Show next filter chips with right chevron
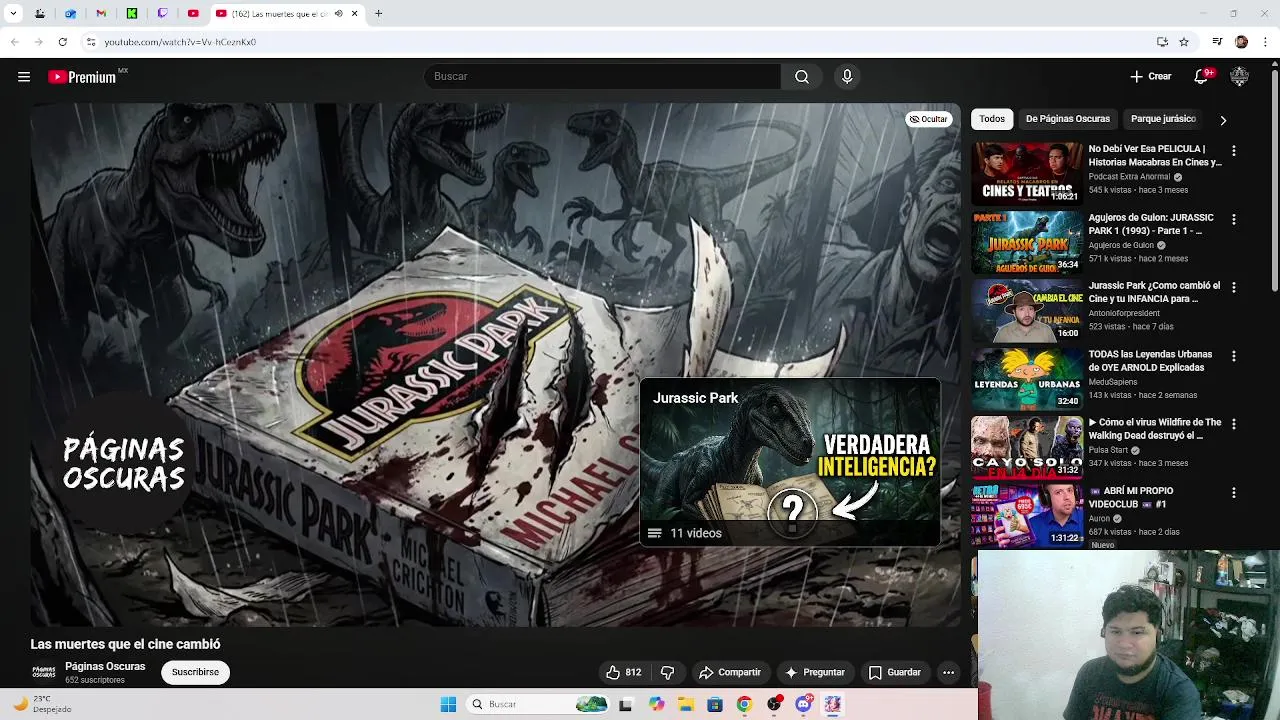This screenshot has height=720, width=1280. click(1222, 120)
